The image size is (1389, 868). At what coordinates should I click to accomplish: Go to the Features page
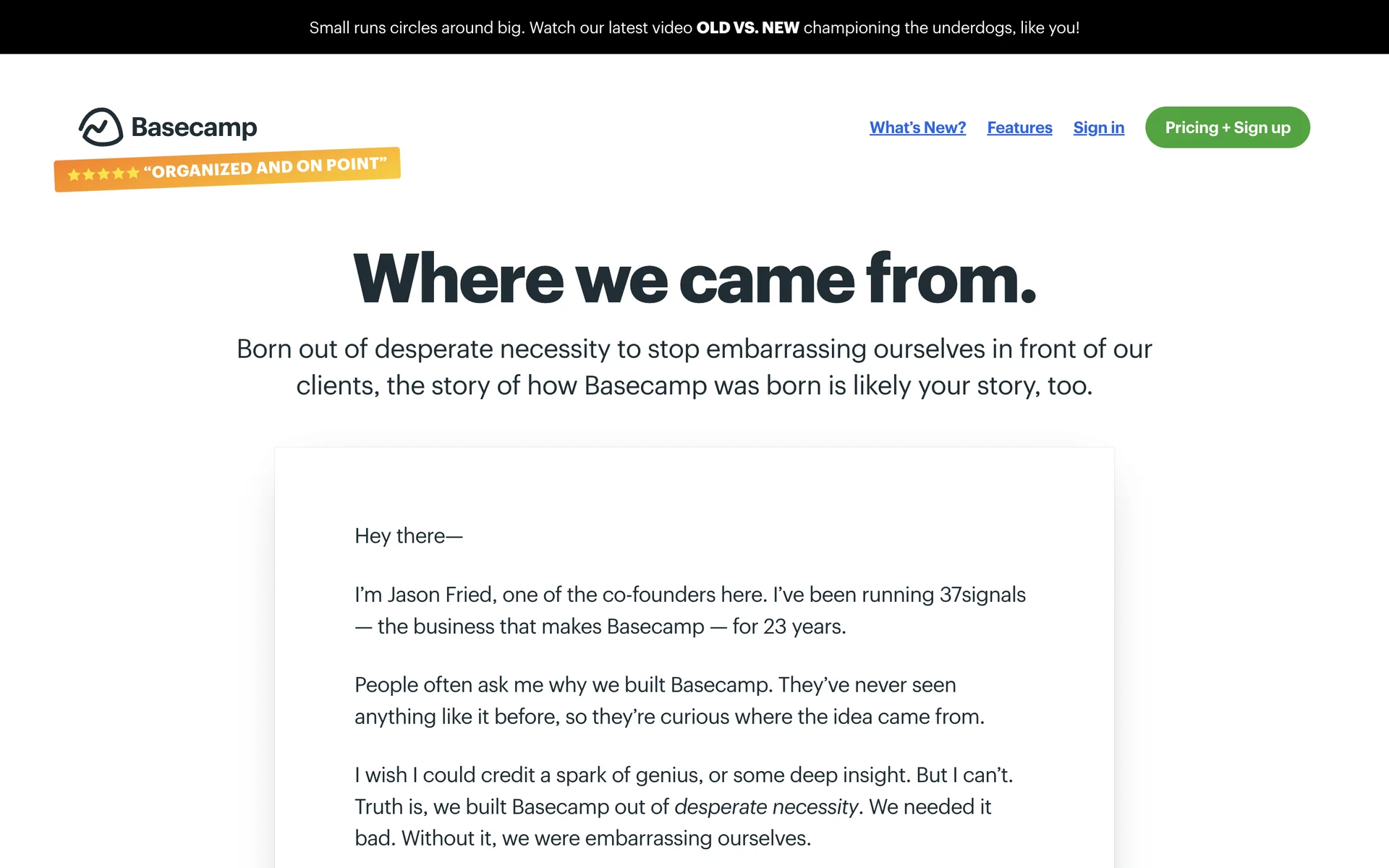(1019, 128)
